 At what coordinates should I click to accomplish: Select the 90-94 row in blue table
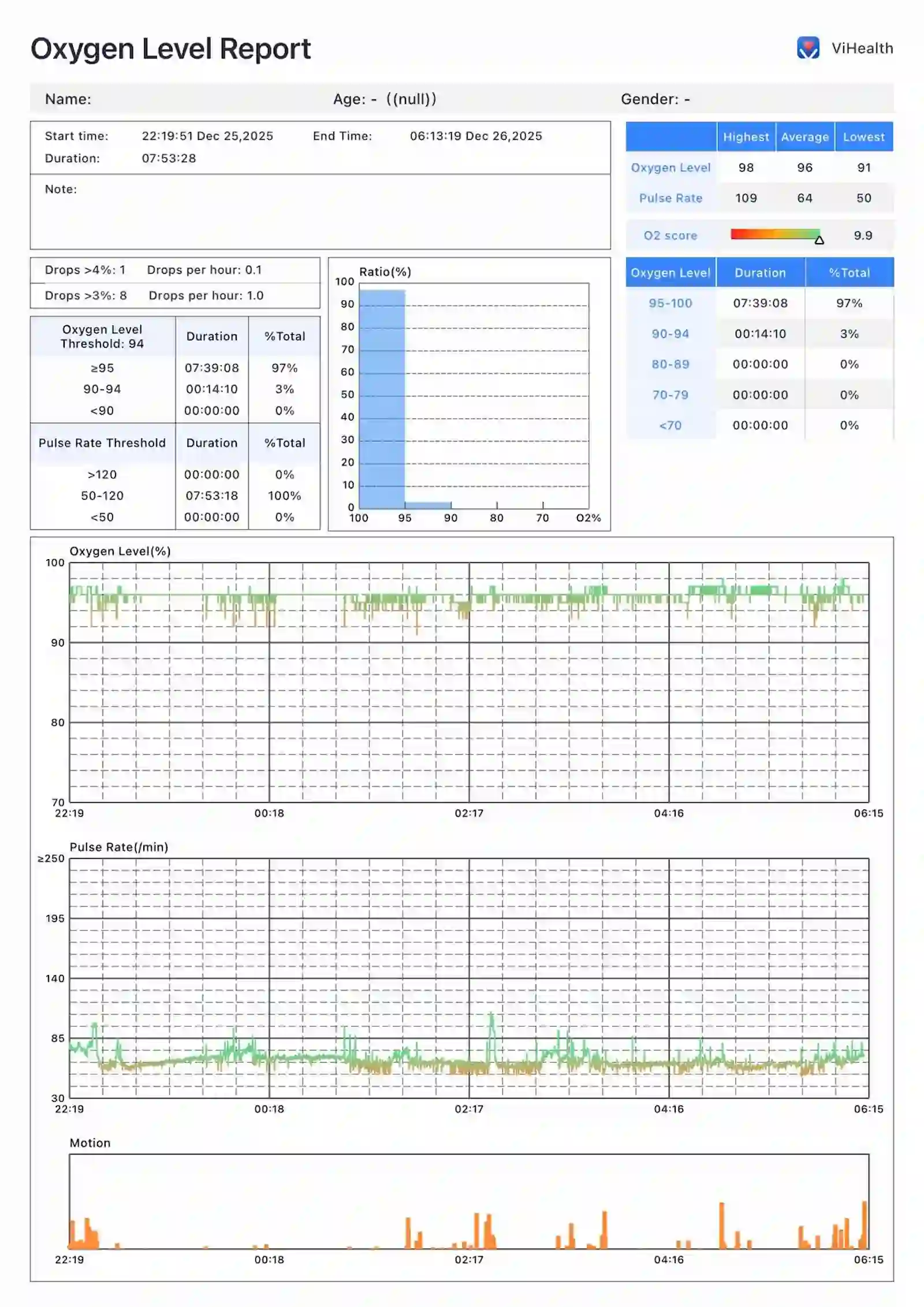670,334
